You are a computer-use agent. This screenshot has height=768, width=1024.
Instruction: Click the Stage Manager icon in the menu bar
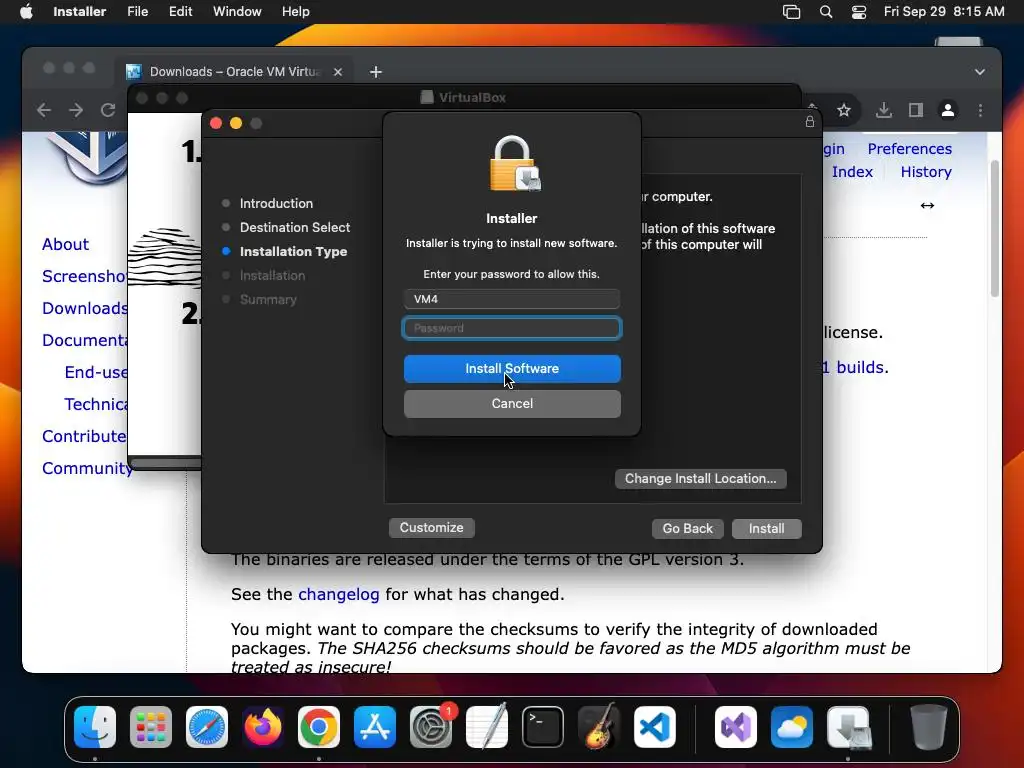(x=792, y=12)
